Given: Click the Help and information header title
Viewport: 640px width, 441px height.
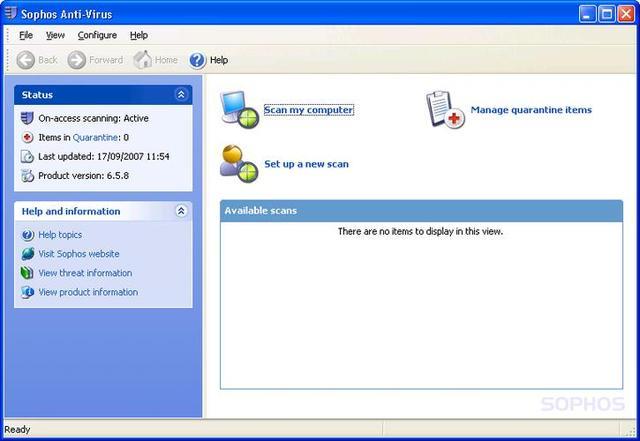Looking at the screenshot, I should click(71, 211).
